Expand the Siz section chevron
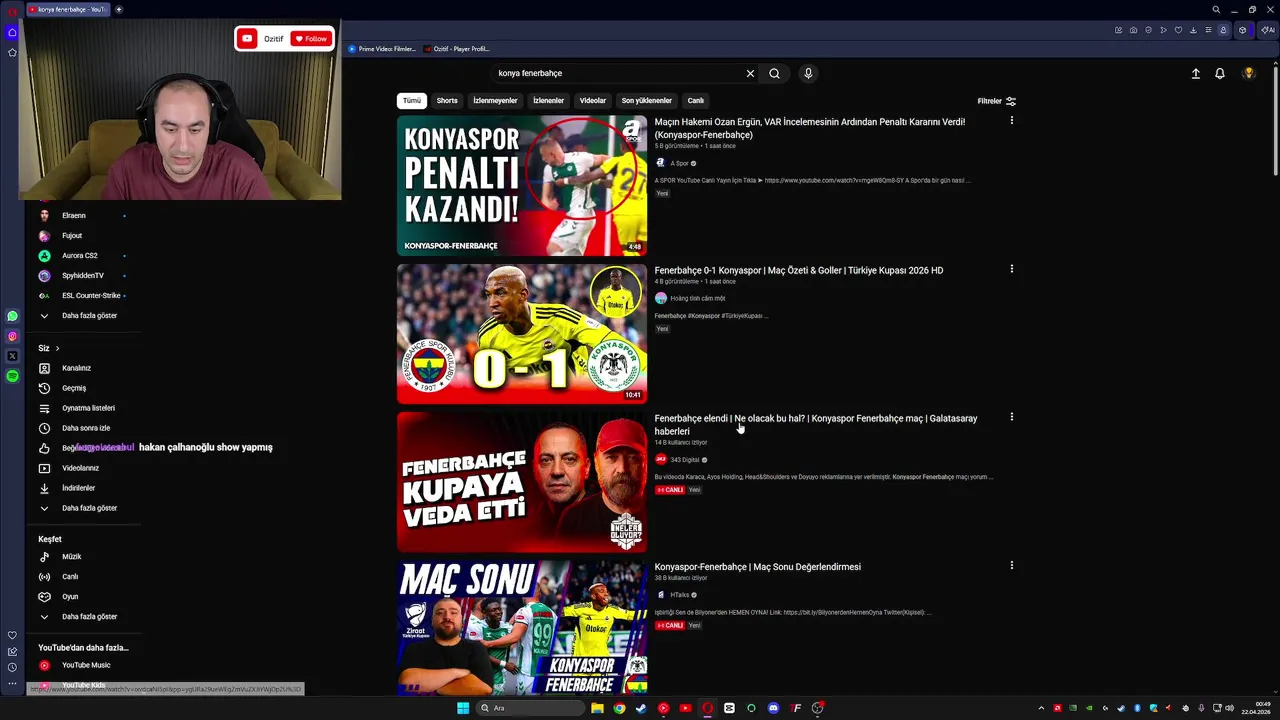Image resolution: width=1280 pixels, height=720 pixels. coord(57,348)
